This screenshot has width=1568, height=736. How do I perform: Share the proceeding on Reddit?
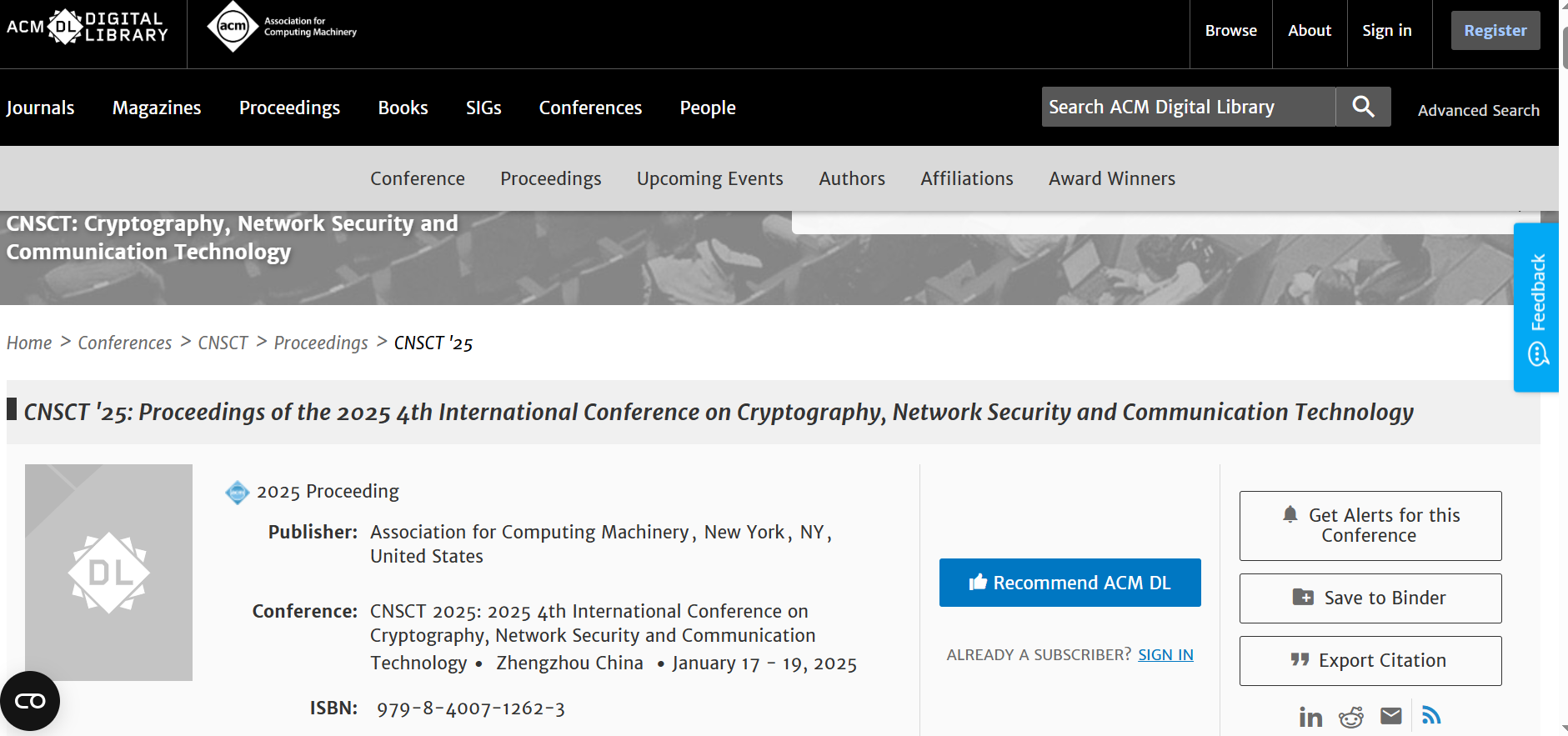click(x=1351, y=717)
